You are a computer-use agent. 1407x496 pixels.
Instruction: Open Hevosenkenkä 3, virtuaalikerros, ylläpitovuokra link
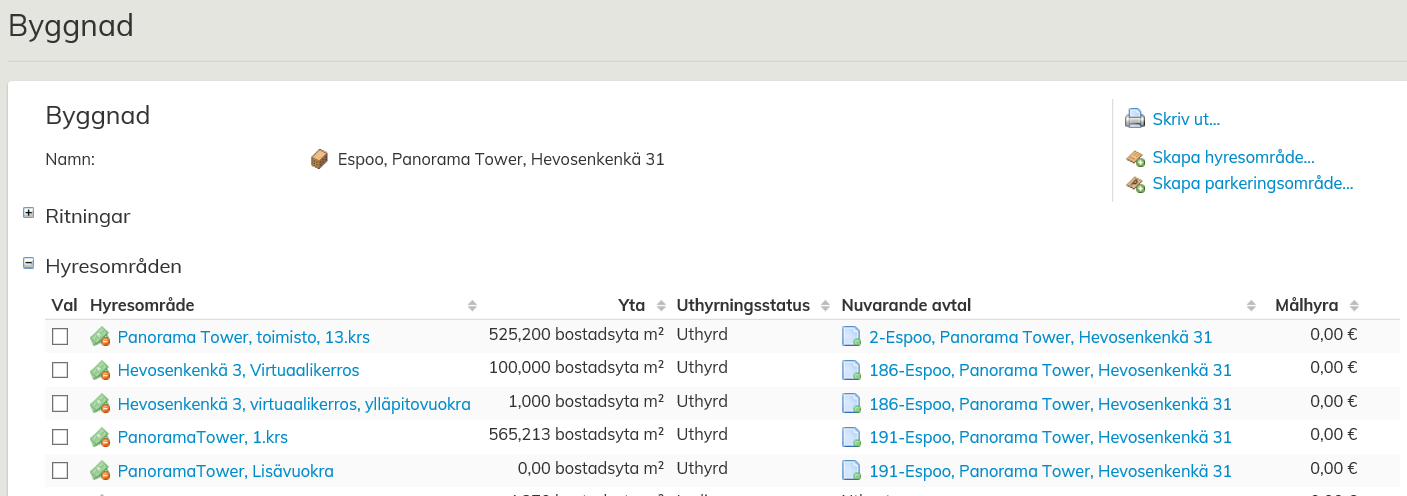pos(294,404)
